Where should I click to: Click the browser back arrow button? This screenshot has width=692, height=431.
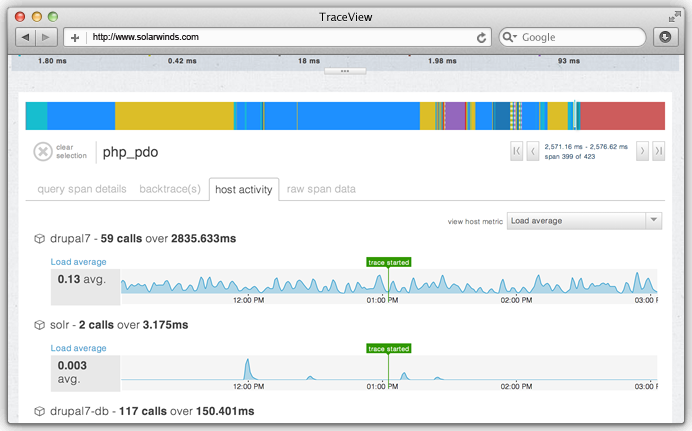(x=26, y=37)
